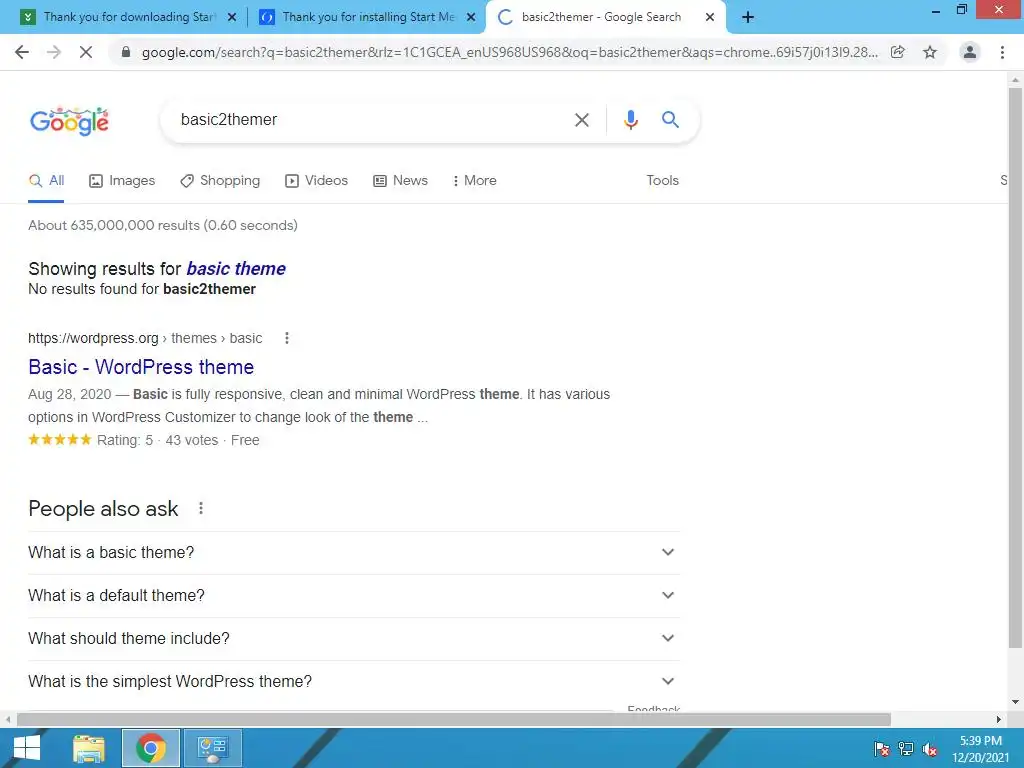Switch to Shopping results

pyautogui.click(x=220, y=181)
